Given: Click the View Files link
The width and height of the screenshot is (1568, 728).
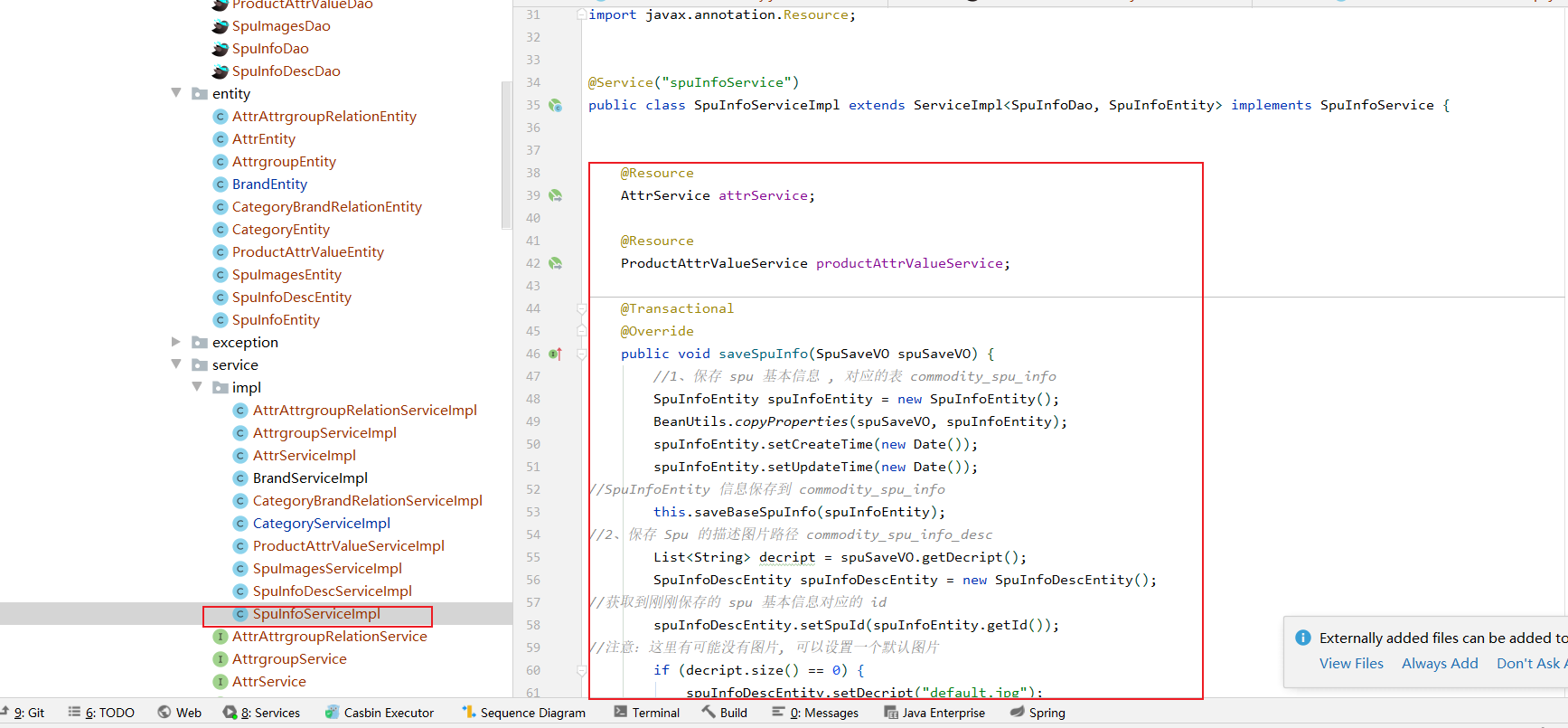Looking at the screenshot, I should 1351,664.
